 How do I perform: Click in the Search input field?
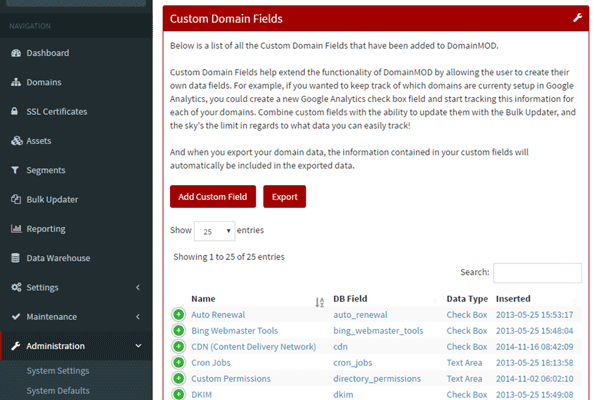tap(537, 273)
